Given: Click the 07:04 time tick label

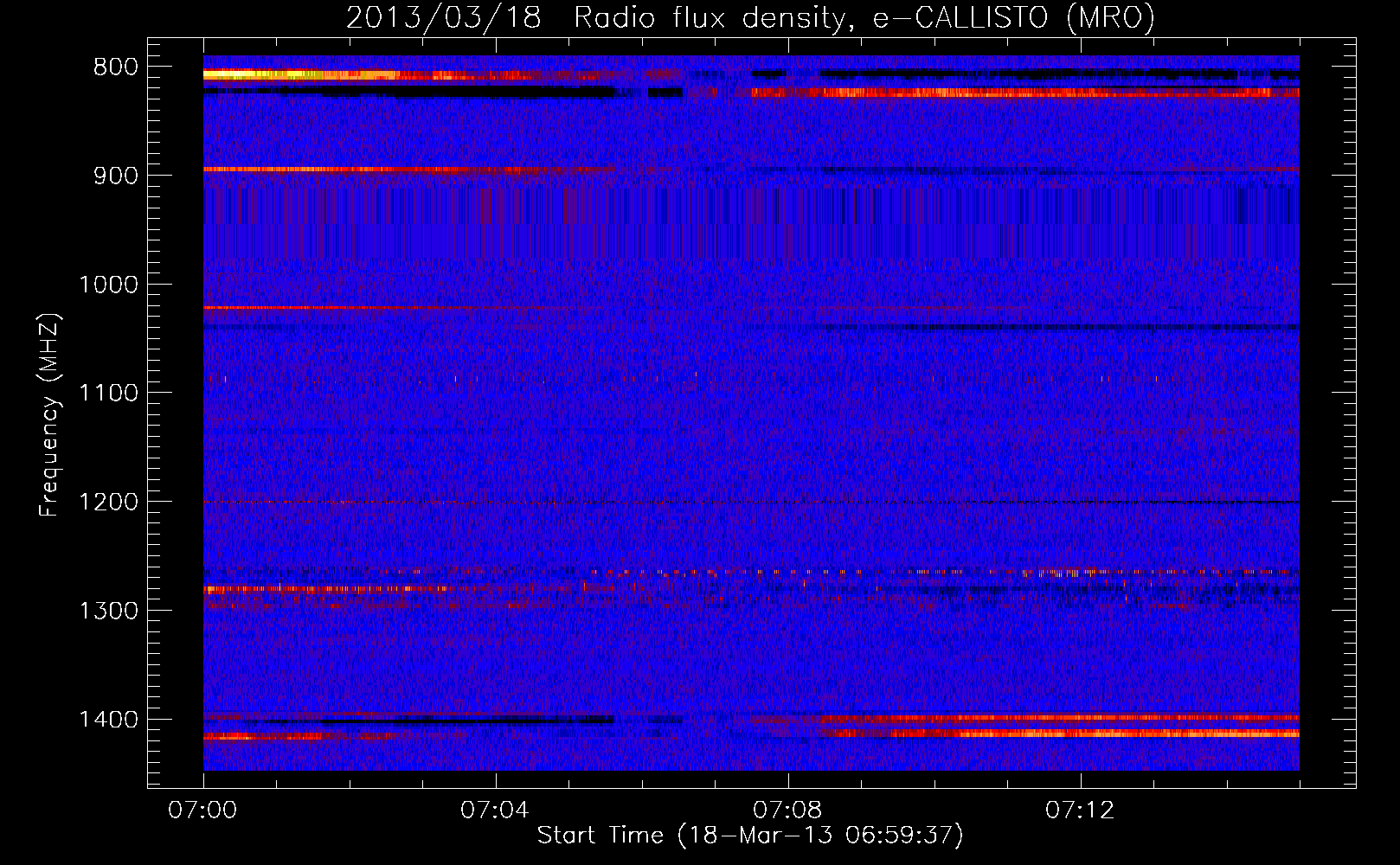Looking at the screenshot, I should pos(495,811).
